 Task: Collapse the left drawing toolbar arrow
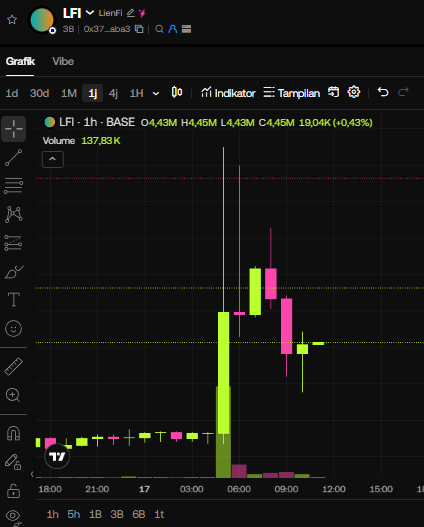(x=32, y=474)
